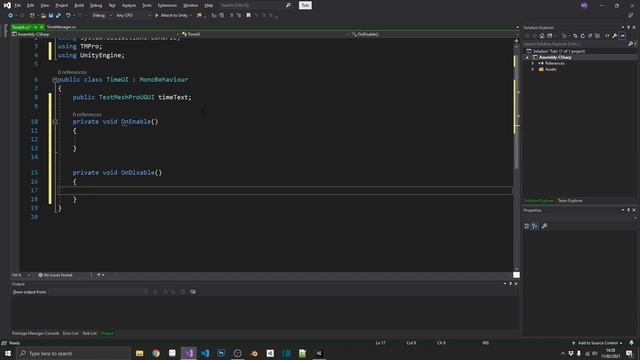Viewport: 640px width, 360px height.
Task: Open the View menu
Action: coord(44,5)
